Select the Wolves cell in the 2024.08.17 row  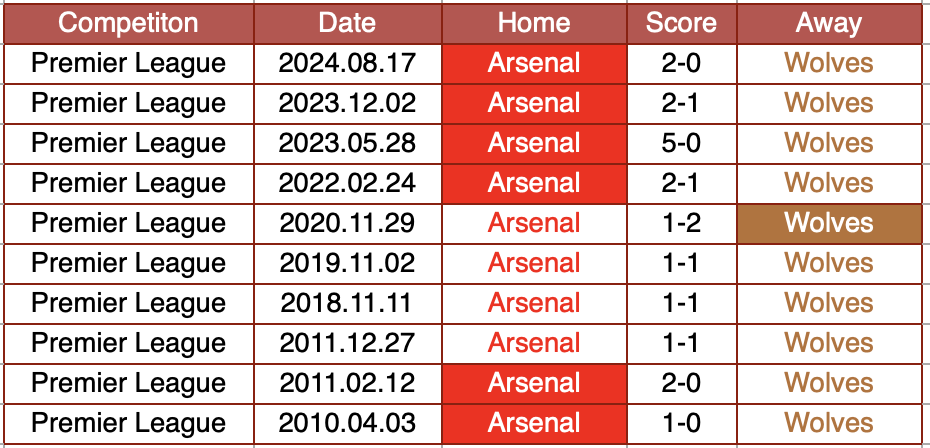(829, 64)
